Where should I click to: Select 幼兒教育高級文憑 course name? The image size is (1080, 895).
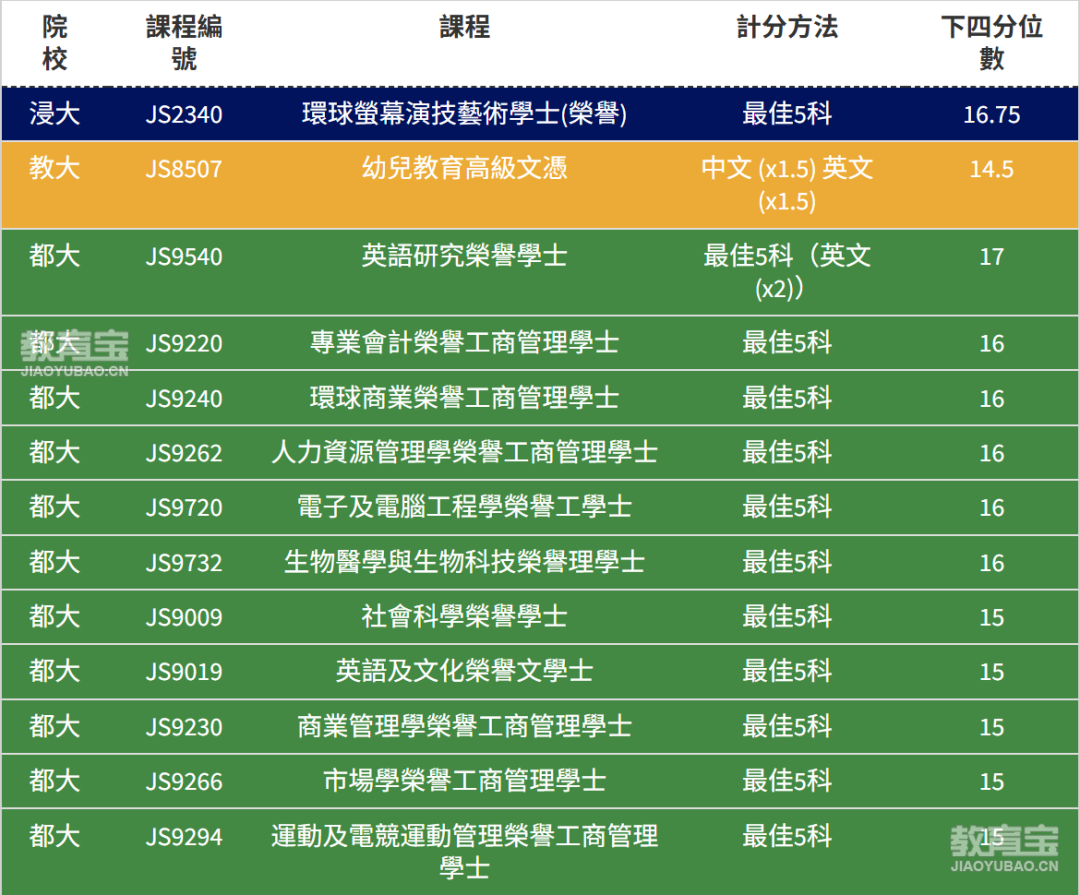464,168
